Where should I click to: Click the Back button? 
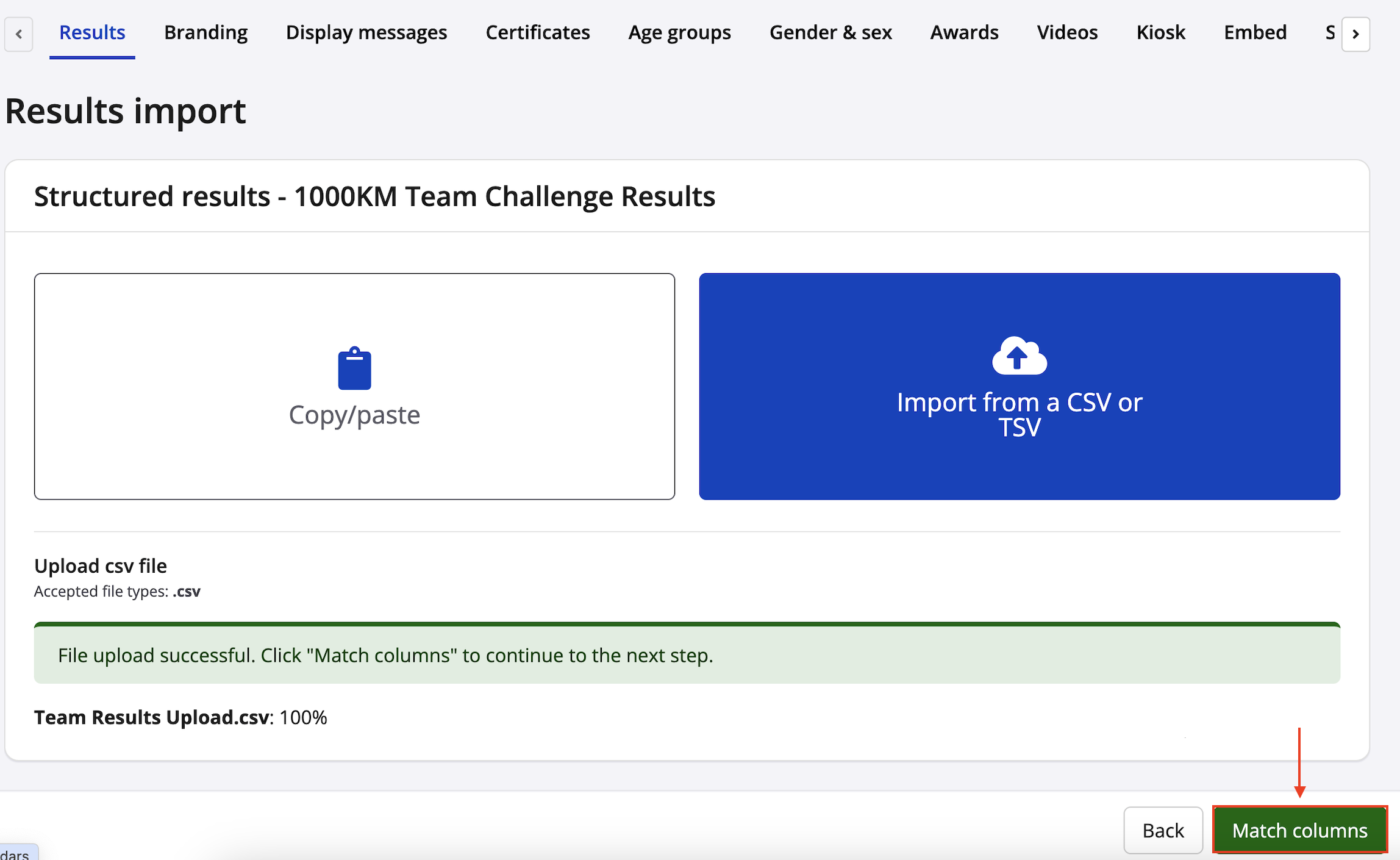1163,830
